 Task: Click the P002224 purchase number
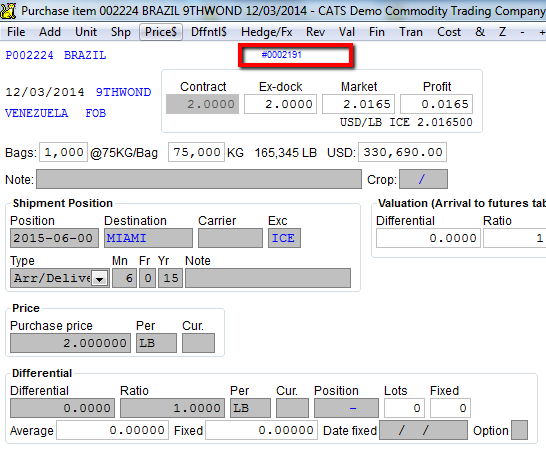tap(29, 55)
